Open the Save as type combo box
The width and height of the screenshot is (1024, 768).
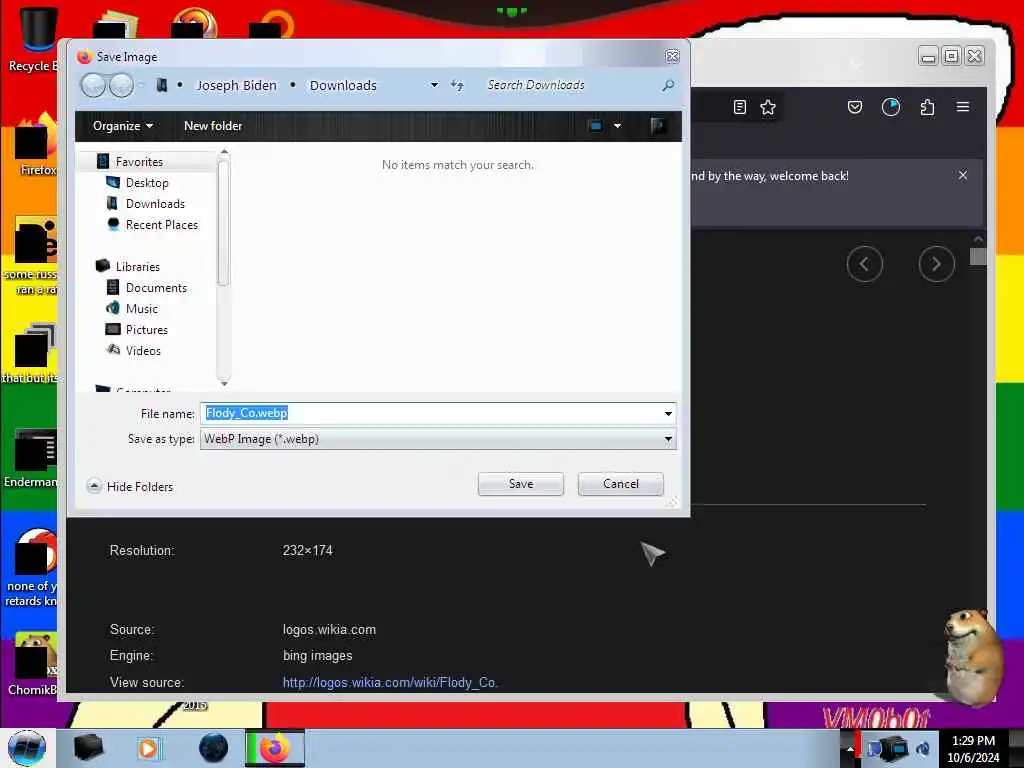point(438,439)
